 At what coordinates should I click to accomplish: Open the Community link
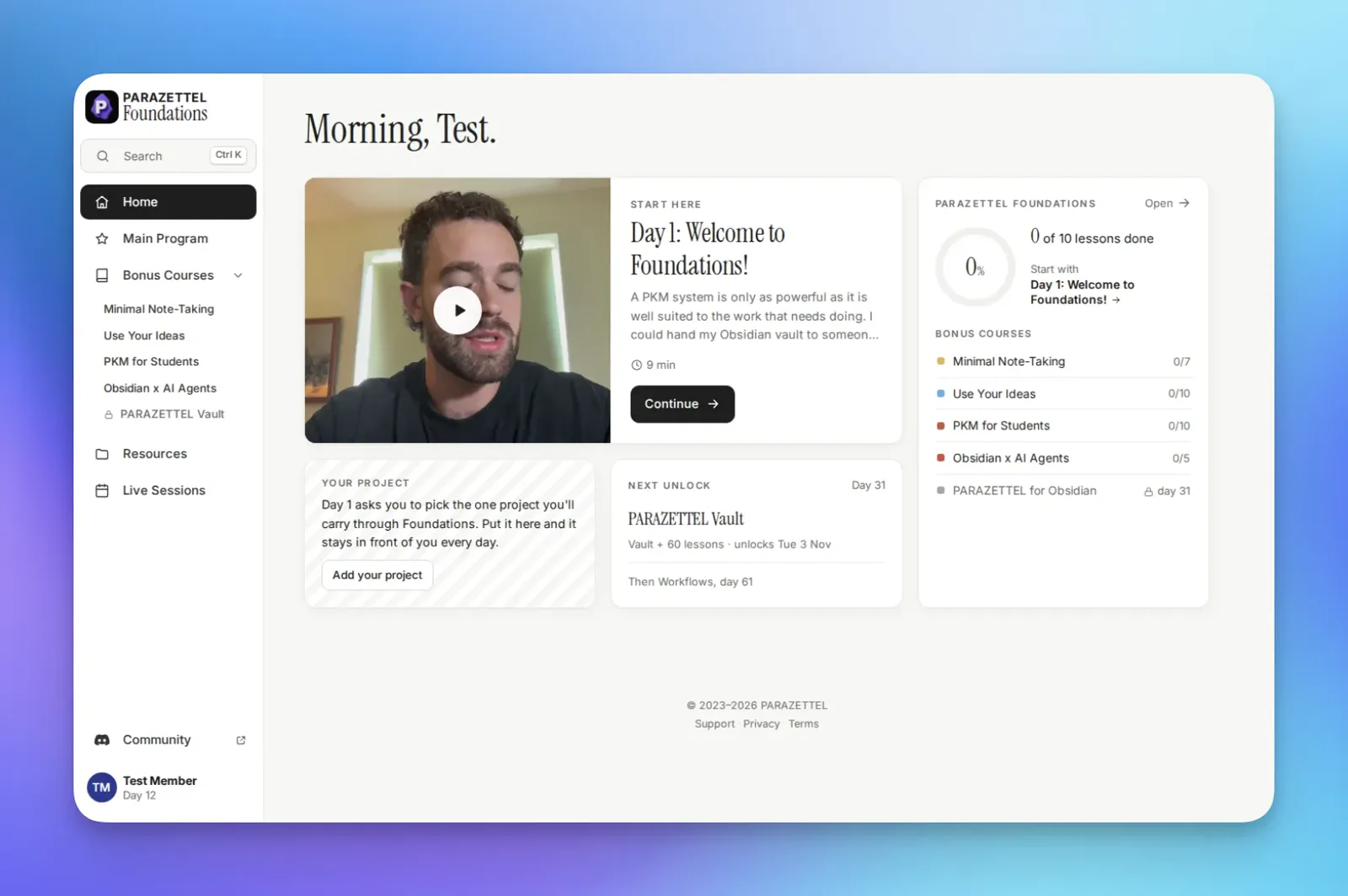pyautogui.click(x=168, y=740)
